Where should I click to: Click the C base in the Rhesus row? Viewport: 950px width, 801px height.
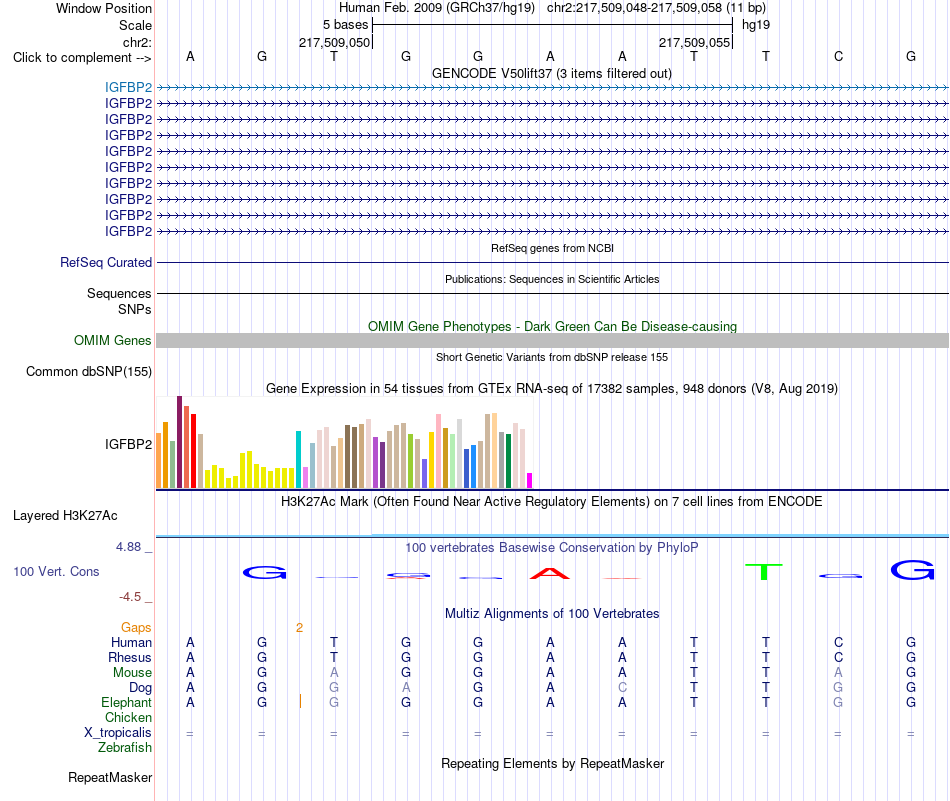pyautogui.click(x=839, y=657)
